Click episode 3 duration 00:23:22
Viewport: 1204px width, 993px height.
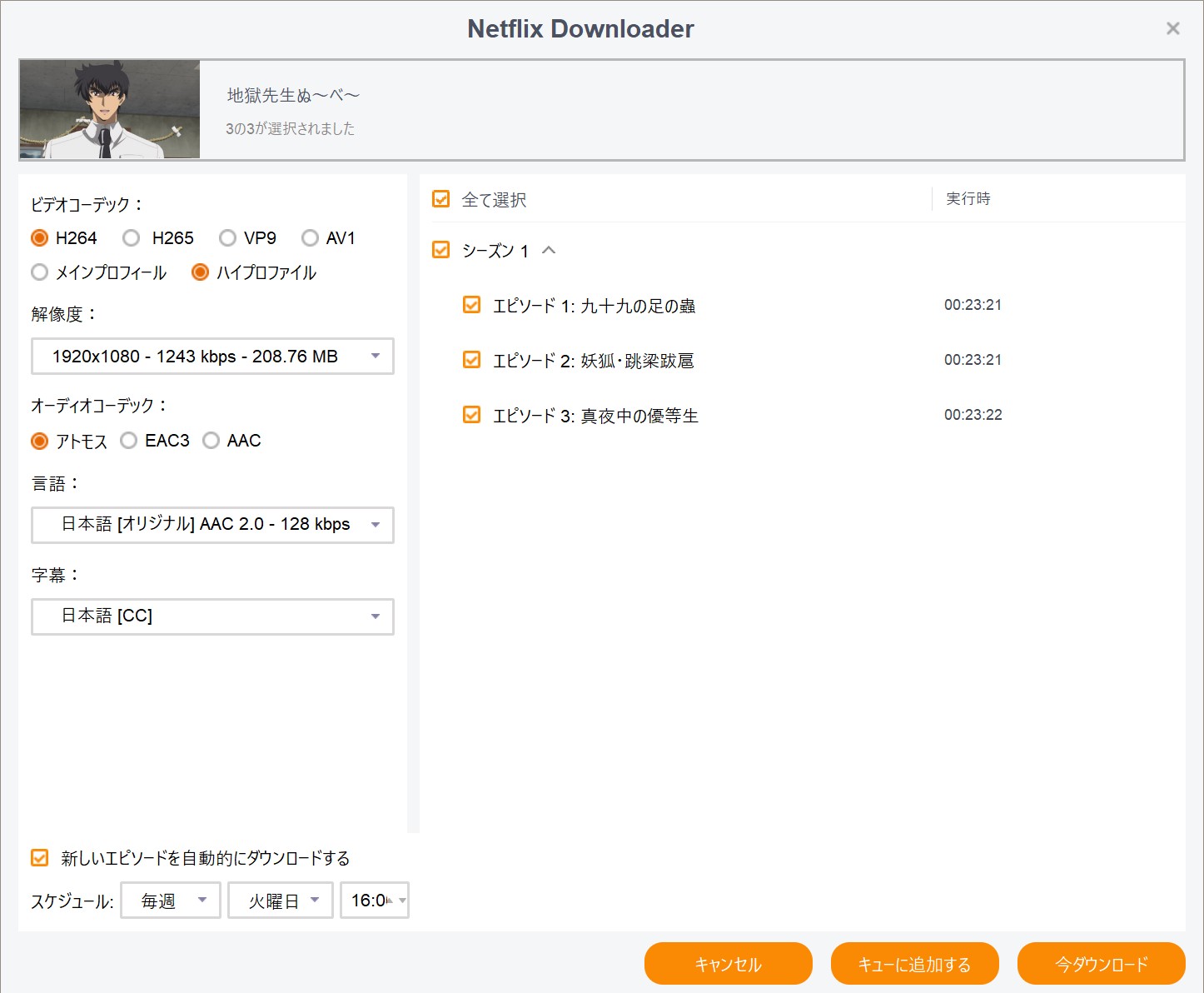pyautogui.click(x=973, y=415)
